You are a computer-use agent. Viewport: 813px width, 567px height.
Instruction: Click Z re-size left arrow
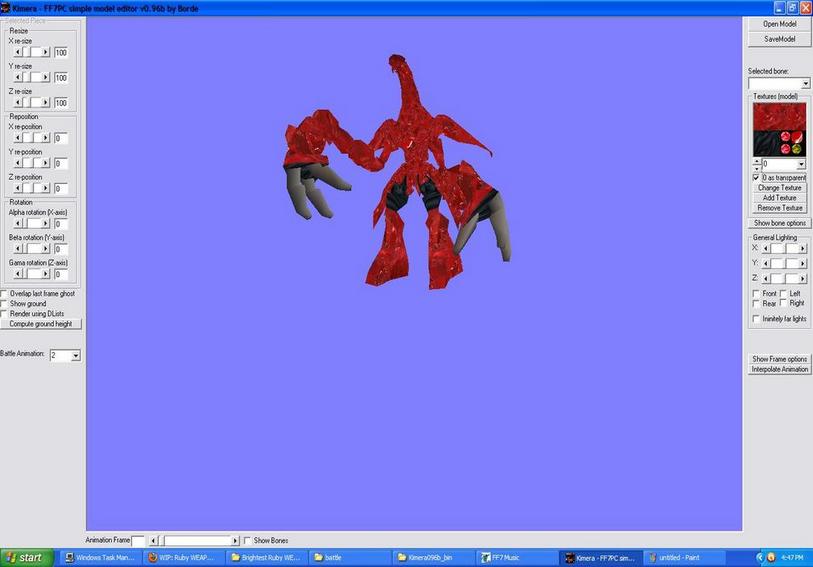[x=18, y=103]
